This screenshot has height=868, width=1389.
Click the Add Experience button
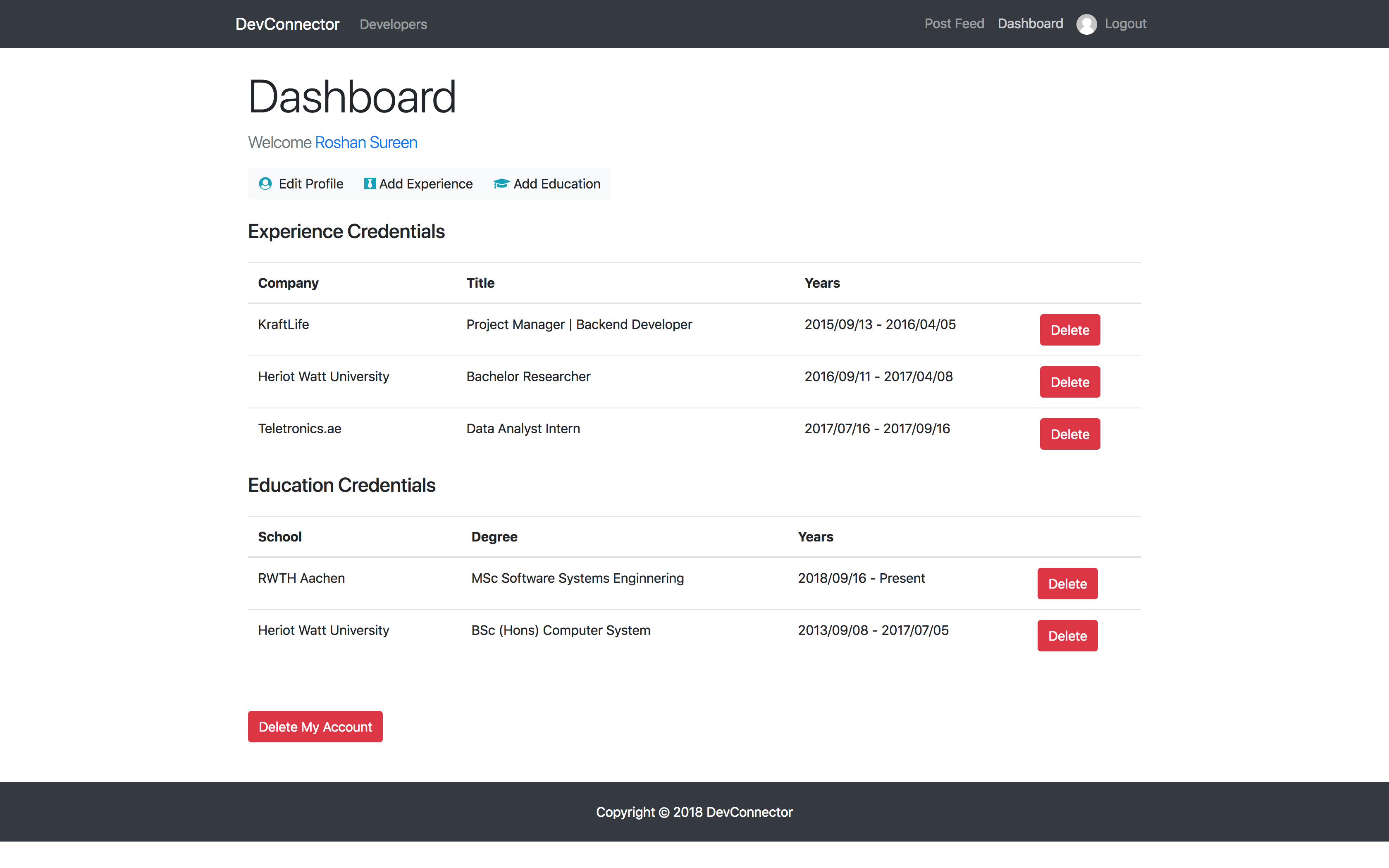point(425,184)
